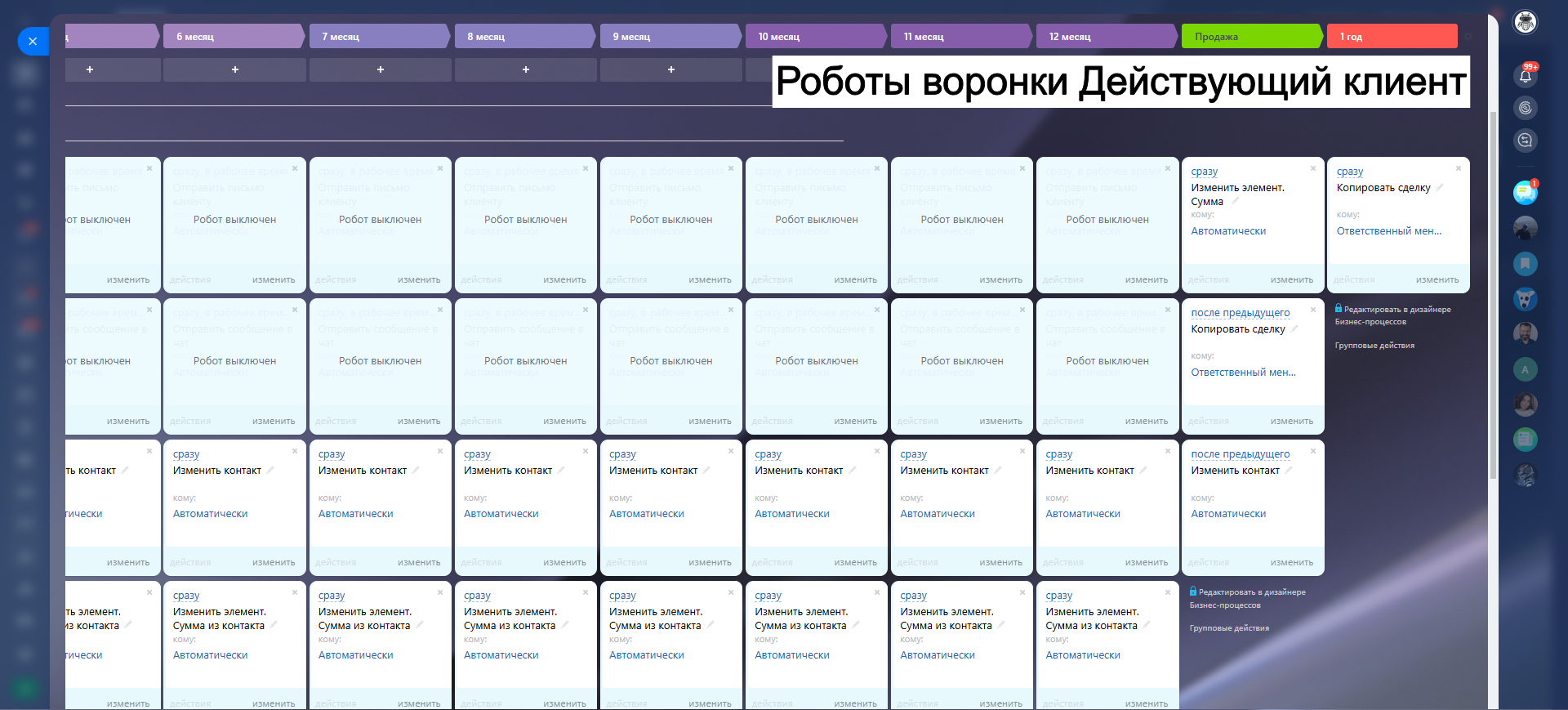The width and height of the screenshot is (1568, 710).
Task: Delete the 'Копировать сделку' robot under '1 год' stage
Action: (1459, 168)
